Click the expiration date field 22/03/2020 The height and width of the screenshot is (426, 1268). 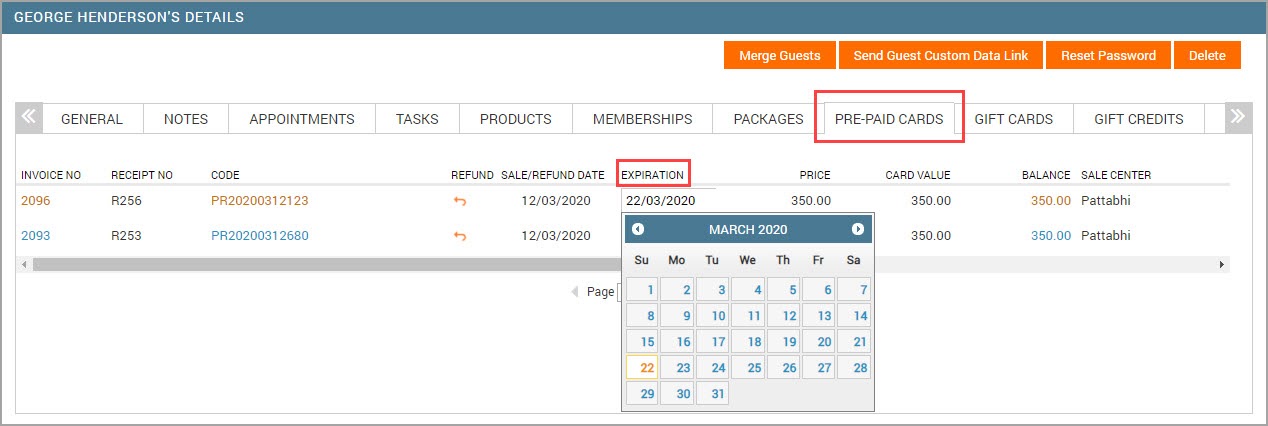click(668, 200)
